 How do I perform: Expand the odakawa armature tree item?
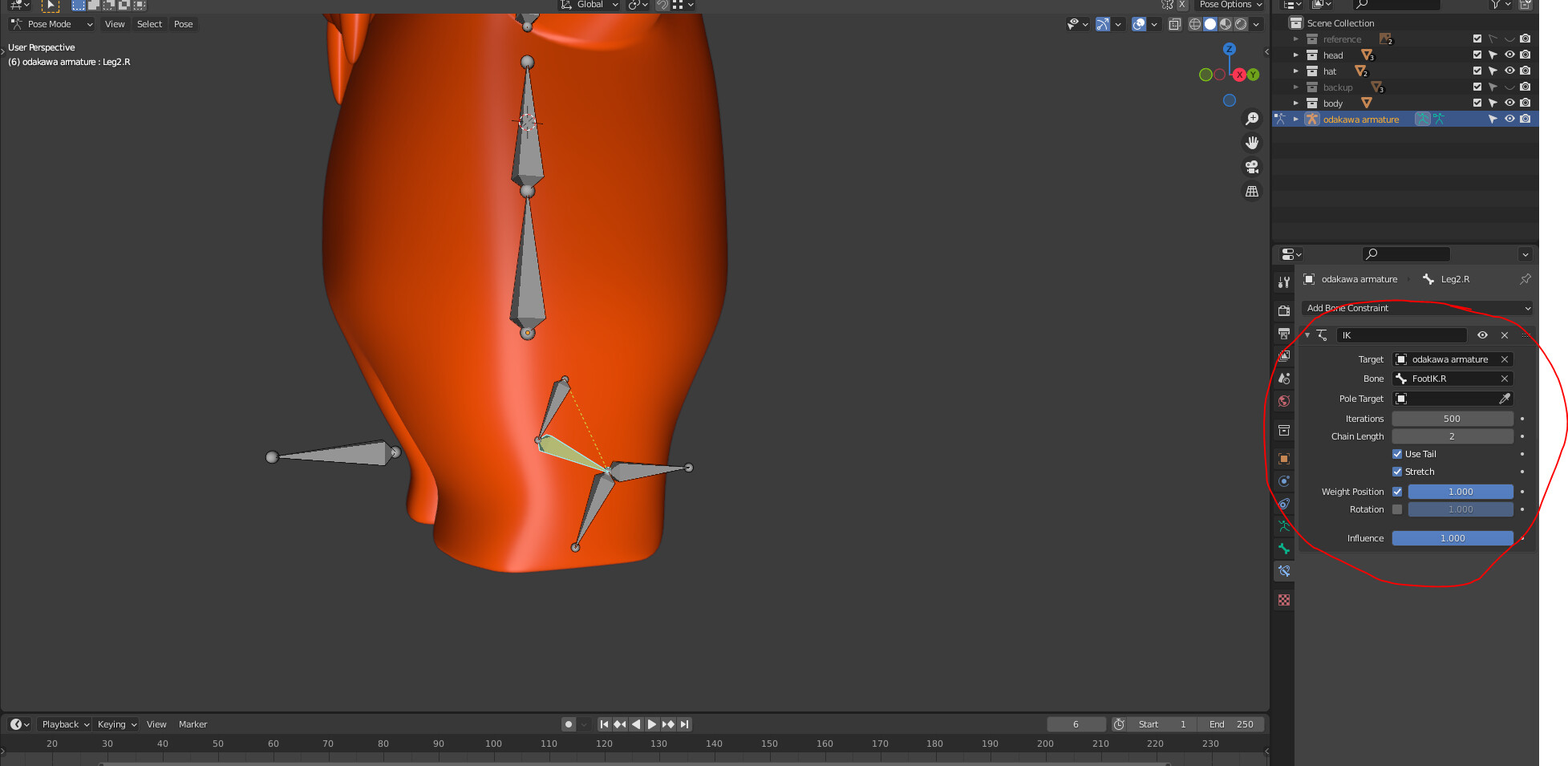click(1295, 120)
